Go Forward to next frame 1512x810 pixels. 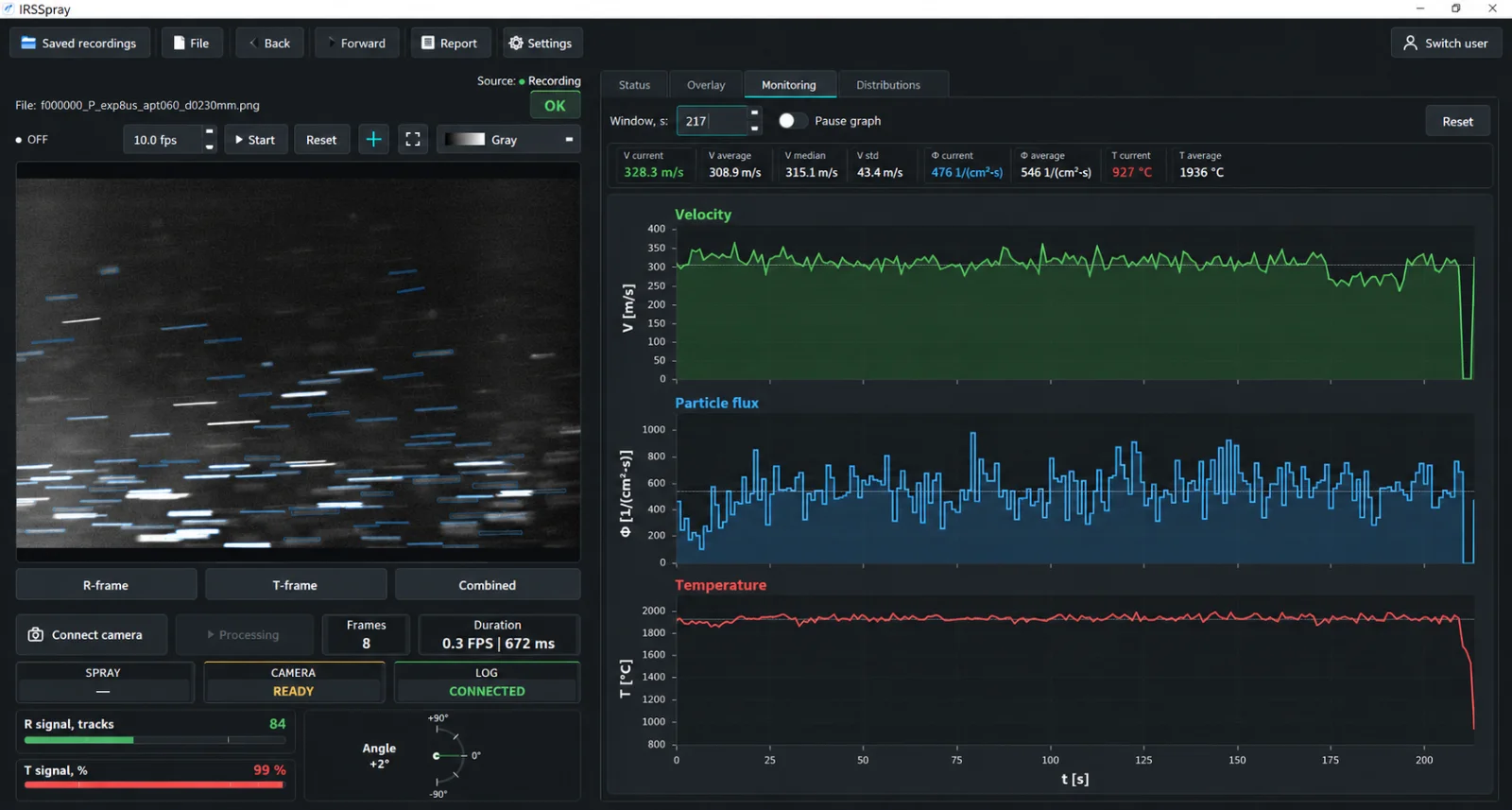pyautogui.click(x=356, y=43)
